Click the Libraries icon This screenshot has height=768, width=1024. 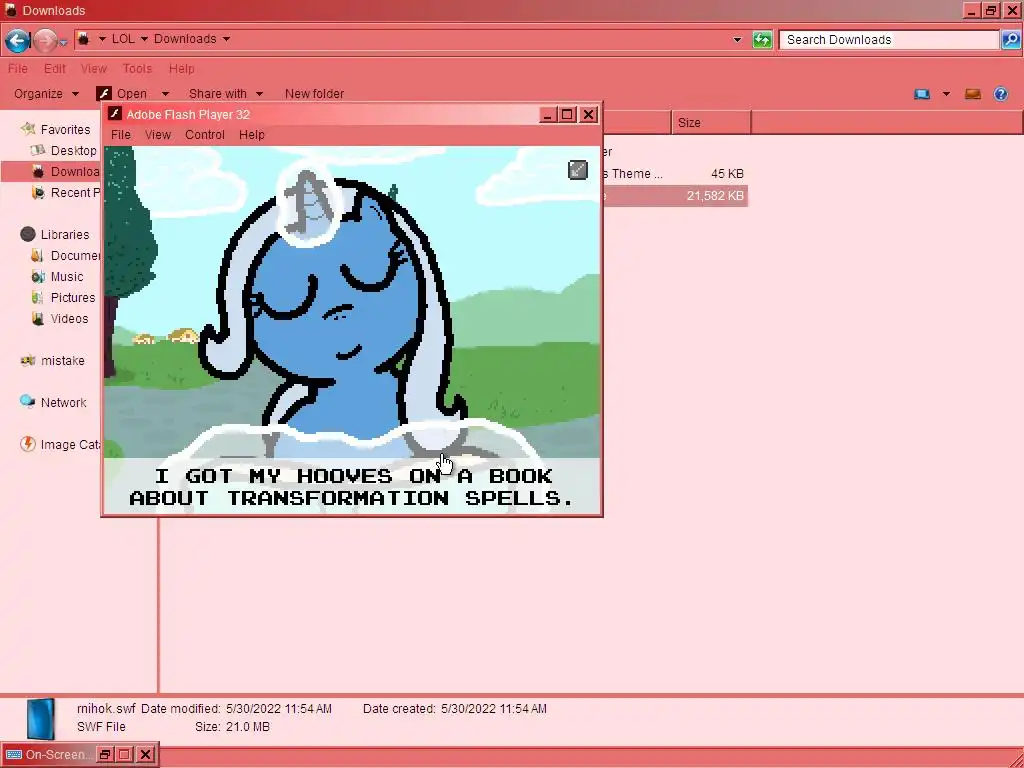click(x=27, y=234)
